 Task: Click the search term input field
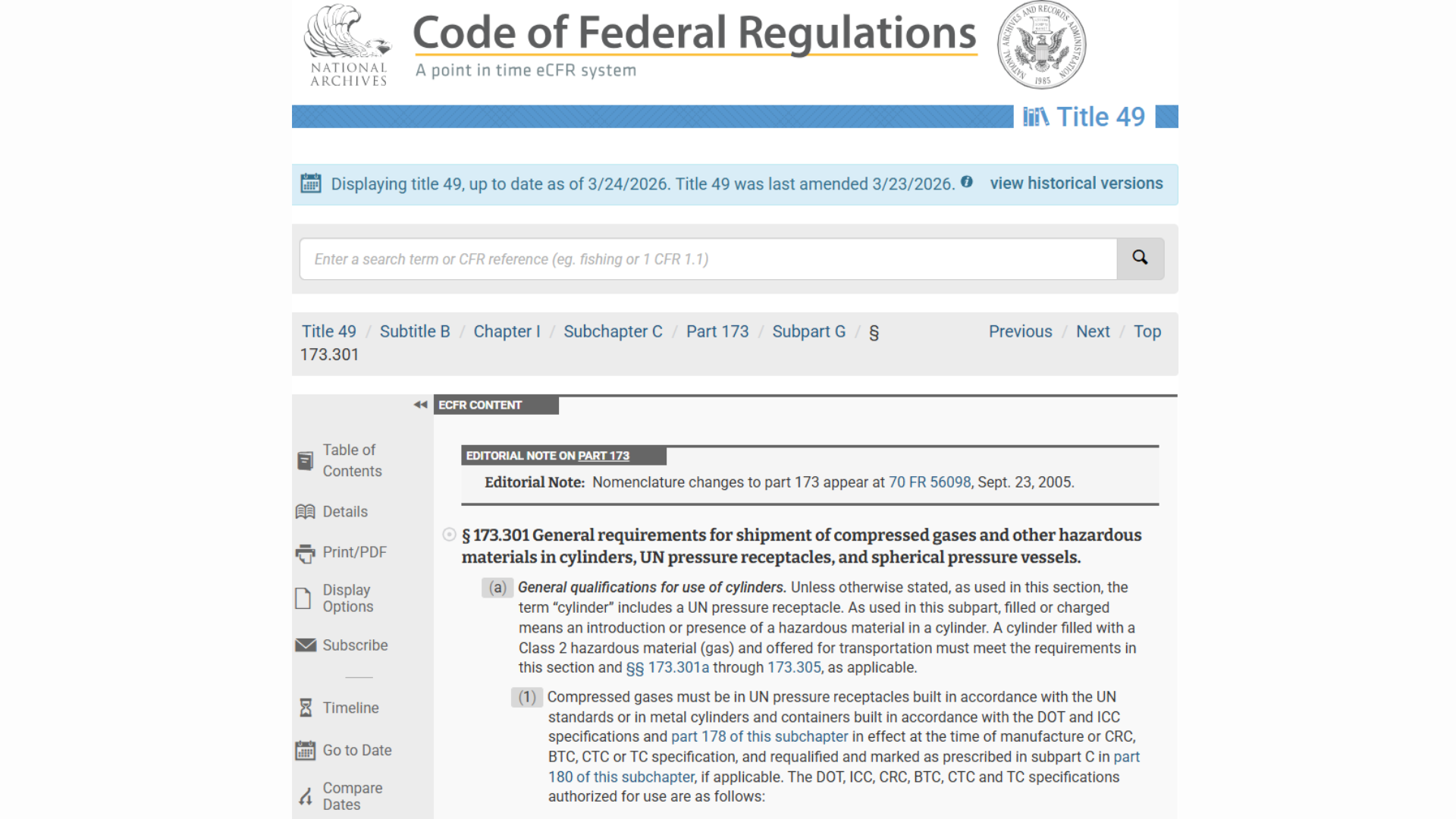pos(707,259)
